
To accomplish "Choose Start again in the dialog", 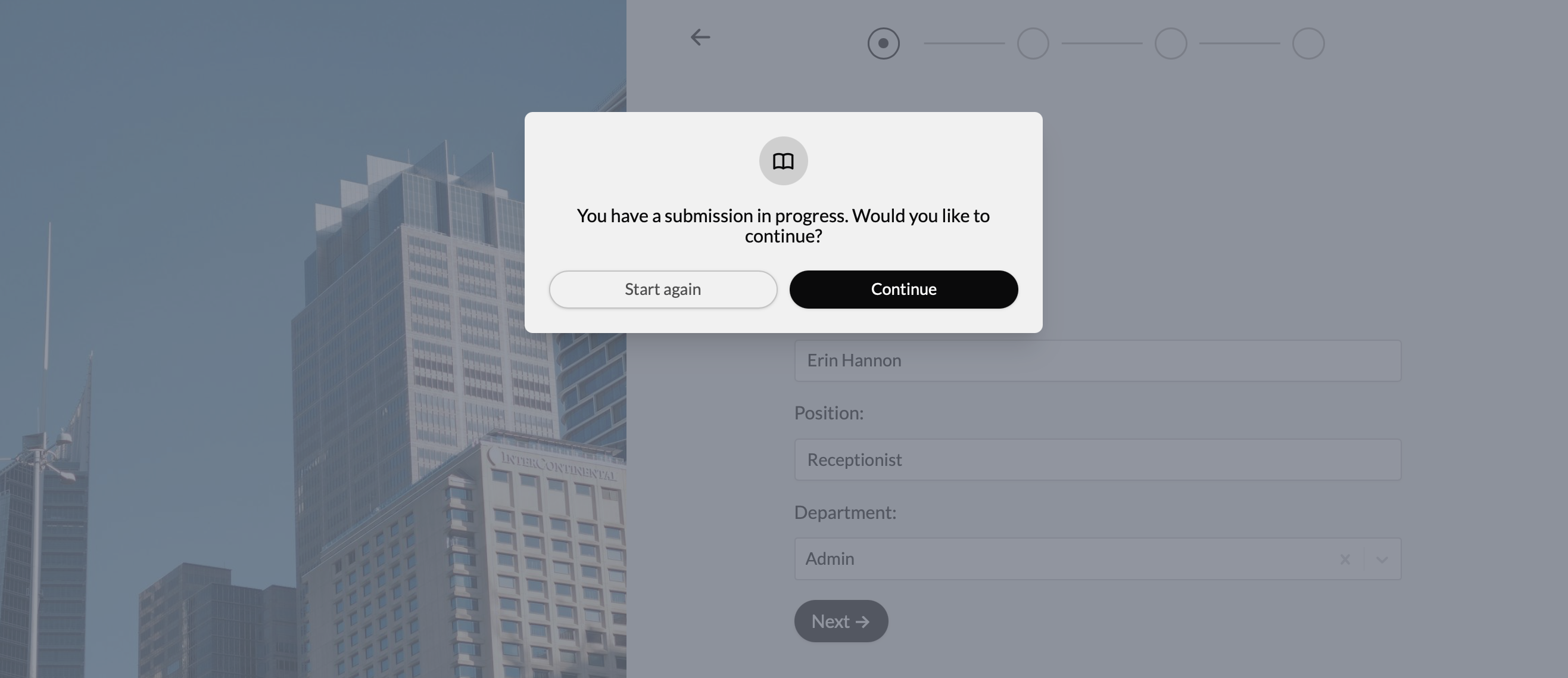I will point(663,290).
